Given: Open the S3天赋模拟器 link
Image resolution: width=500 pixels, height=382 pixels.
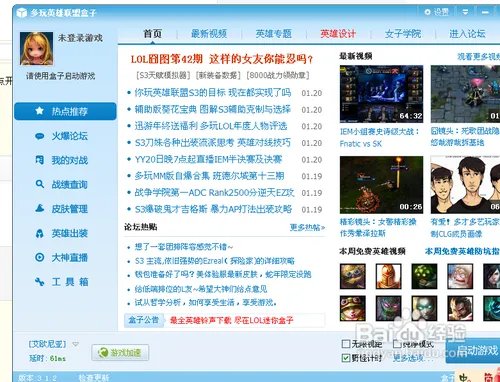Looking at the screenshot, I should click(x=163, y=75).
